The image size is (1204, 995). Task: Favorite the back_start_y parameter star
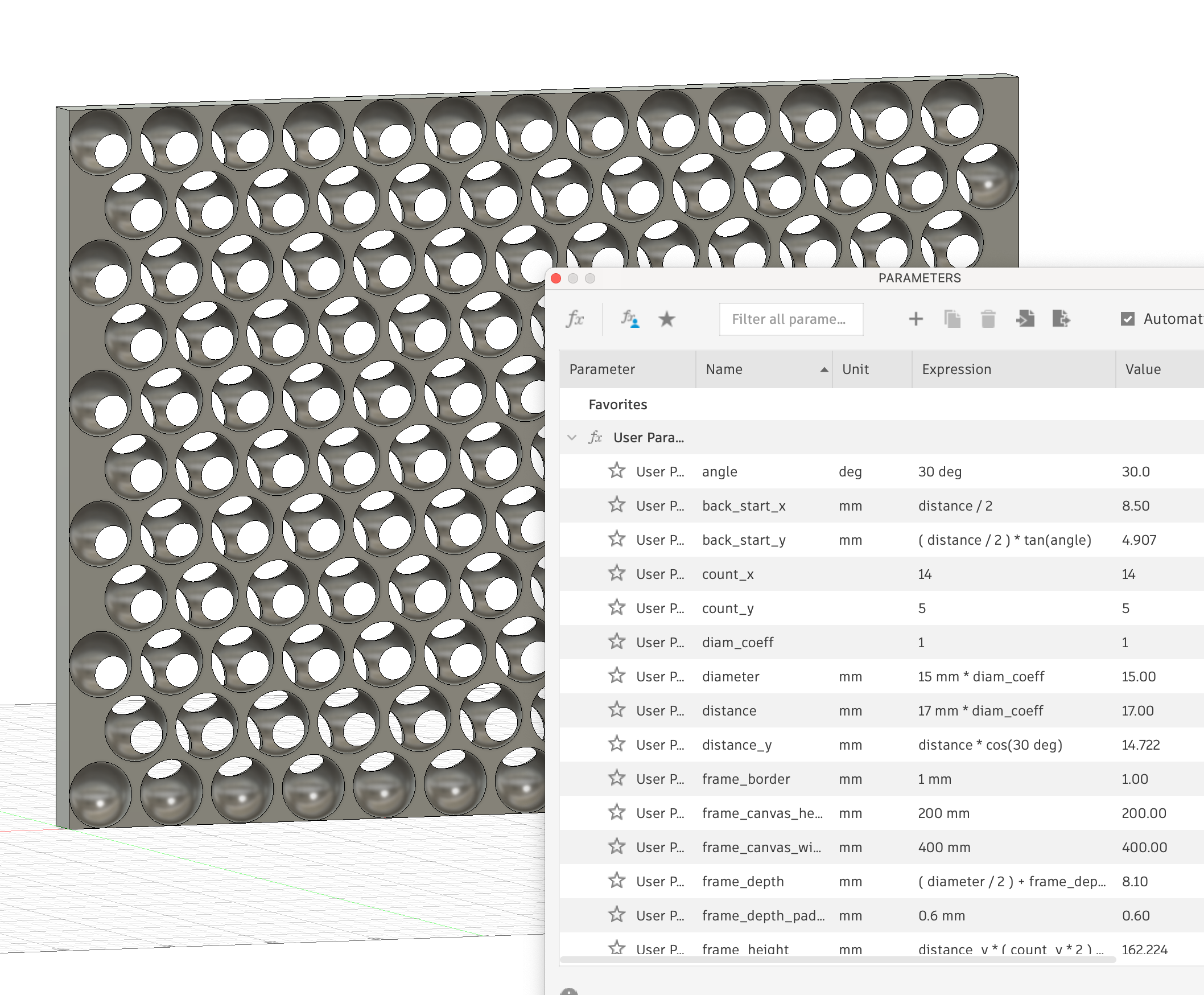pos(616,538)
